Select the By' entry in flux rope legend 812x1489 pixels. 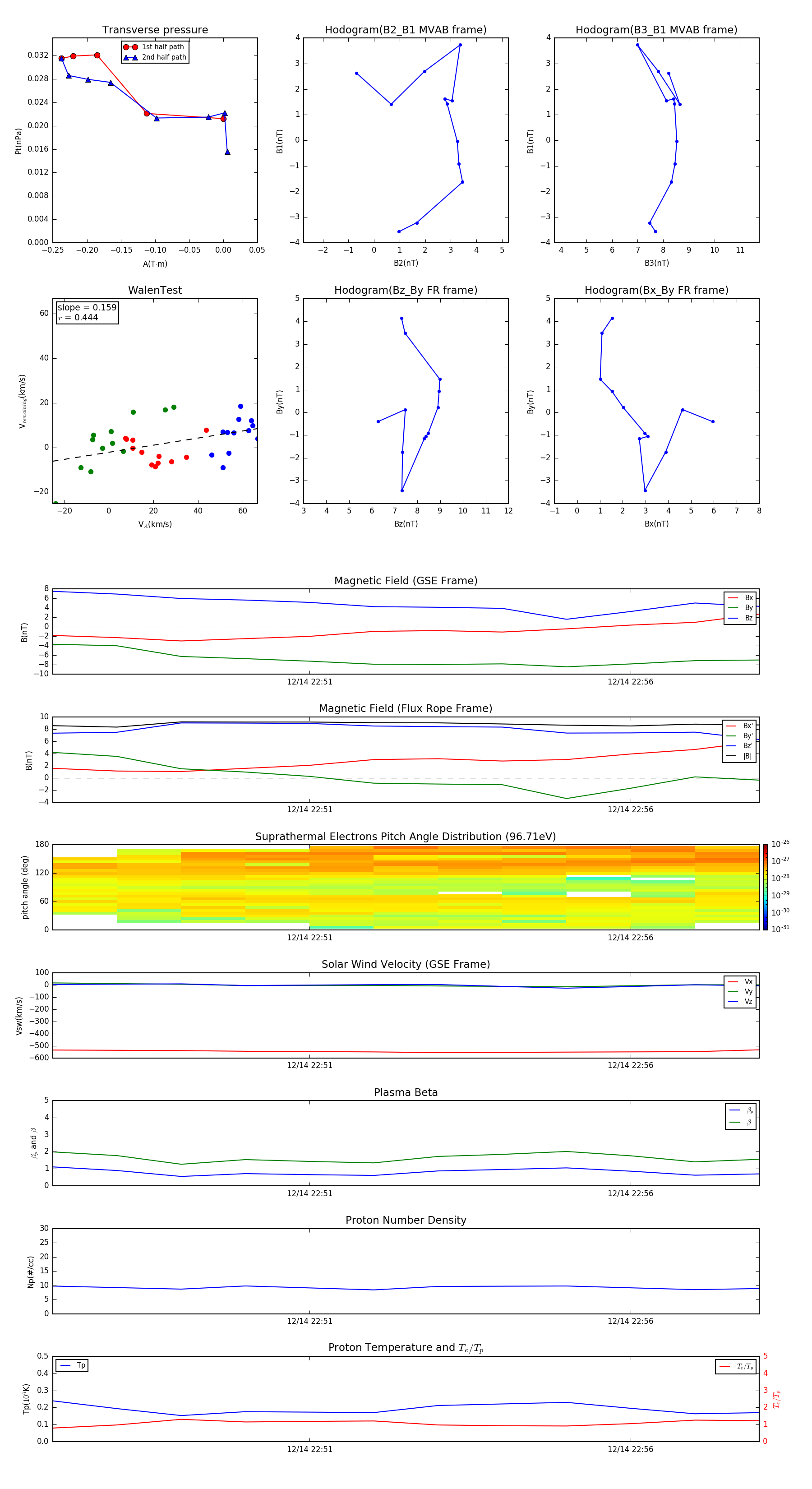740,736
